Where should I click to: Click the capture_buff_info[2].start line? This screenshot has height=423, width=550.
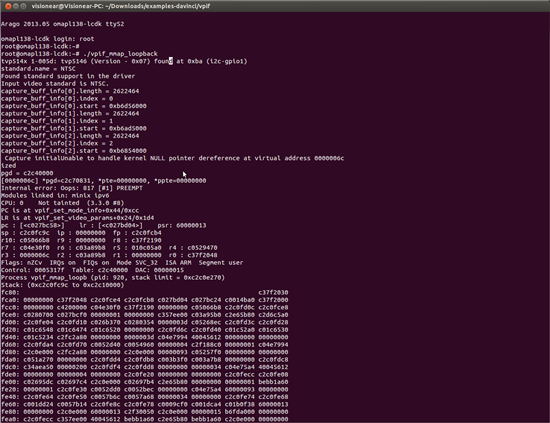pos(74,151)
